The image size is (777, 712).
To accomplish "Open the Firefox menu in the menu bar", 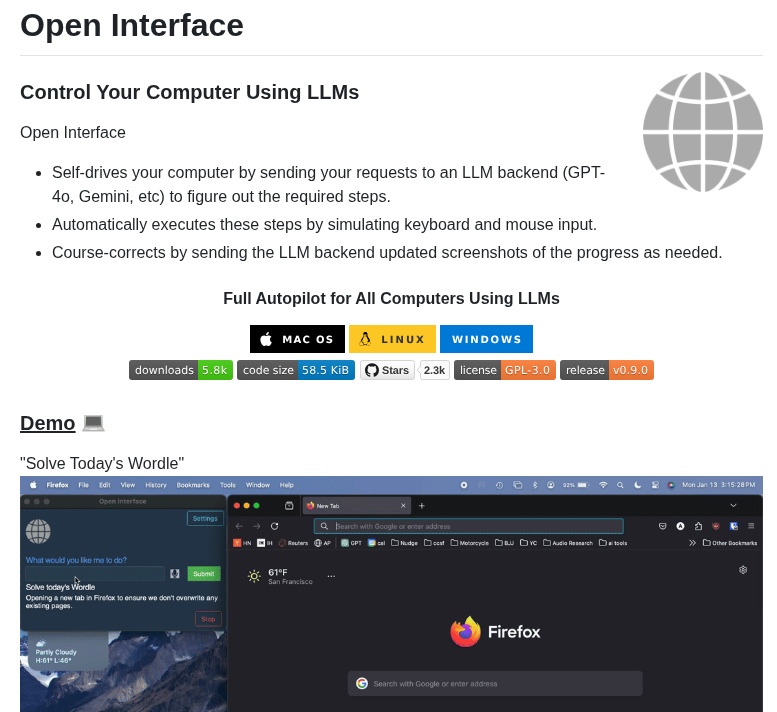I will (x=57, y=485).
